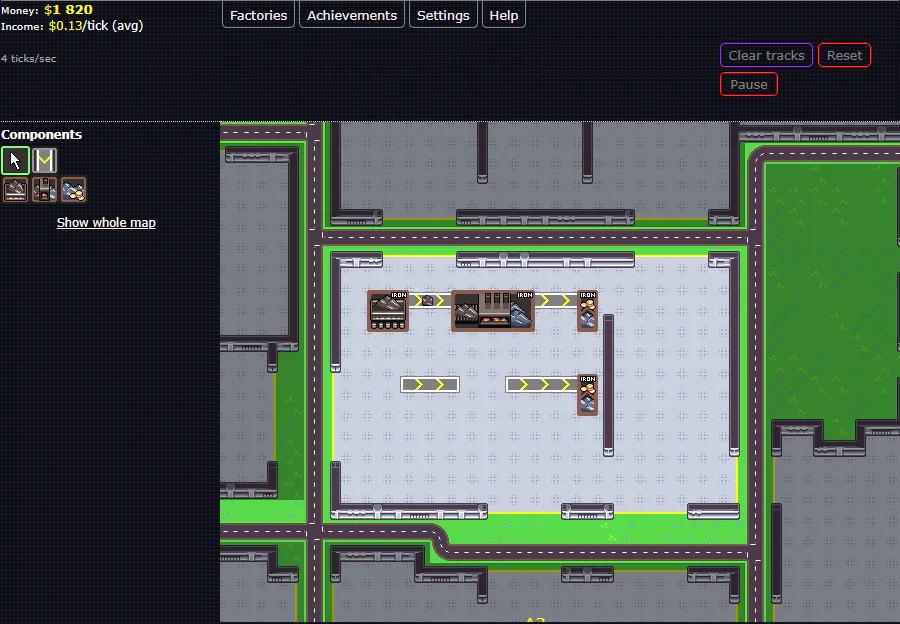
Task: Open the Settings menu
Action: (x=443, y=15)
